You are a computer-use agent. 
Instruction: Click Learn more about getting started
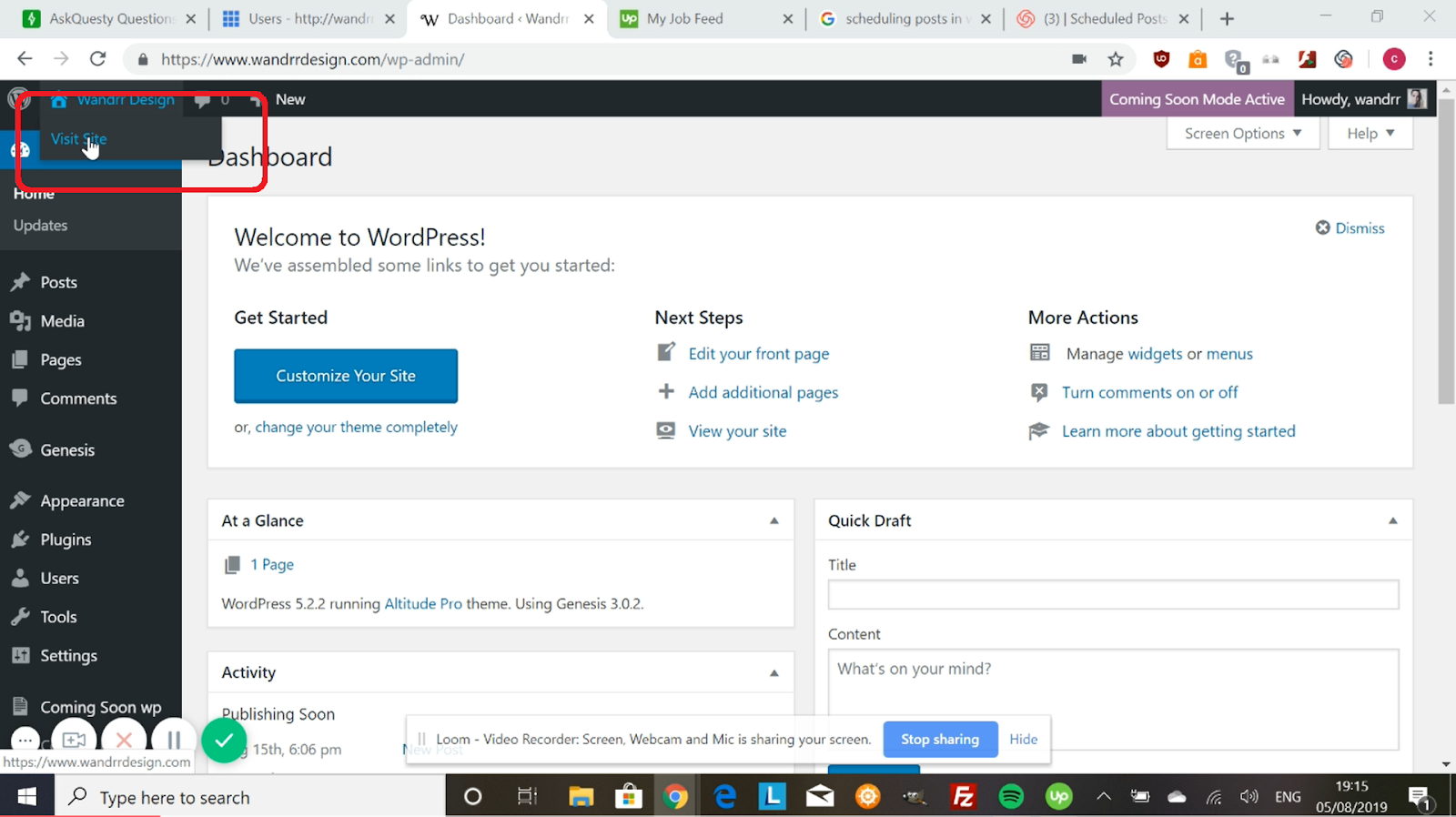pos(1178,431)
